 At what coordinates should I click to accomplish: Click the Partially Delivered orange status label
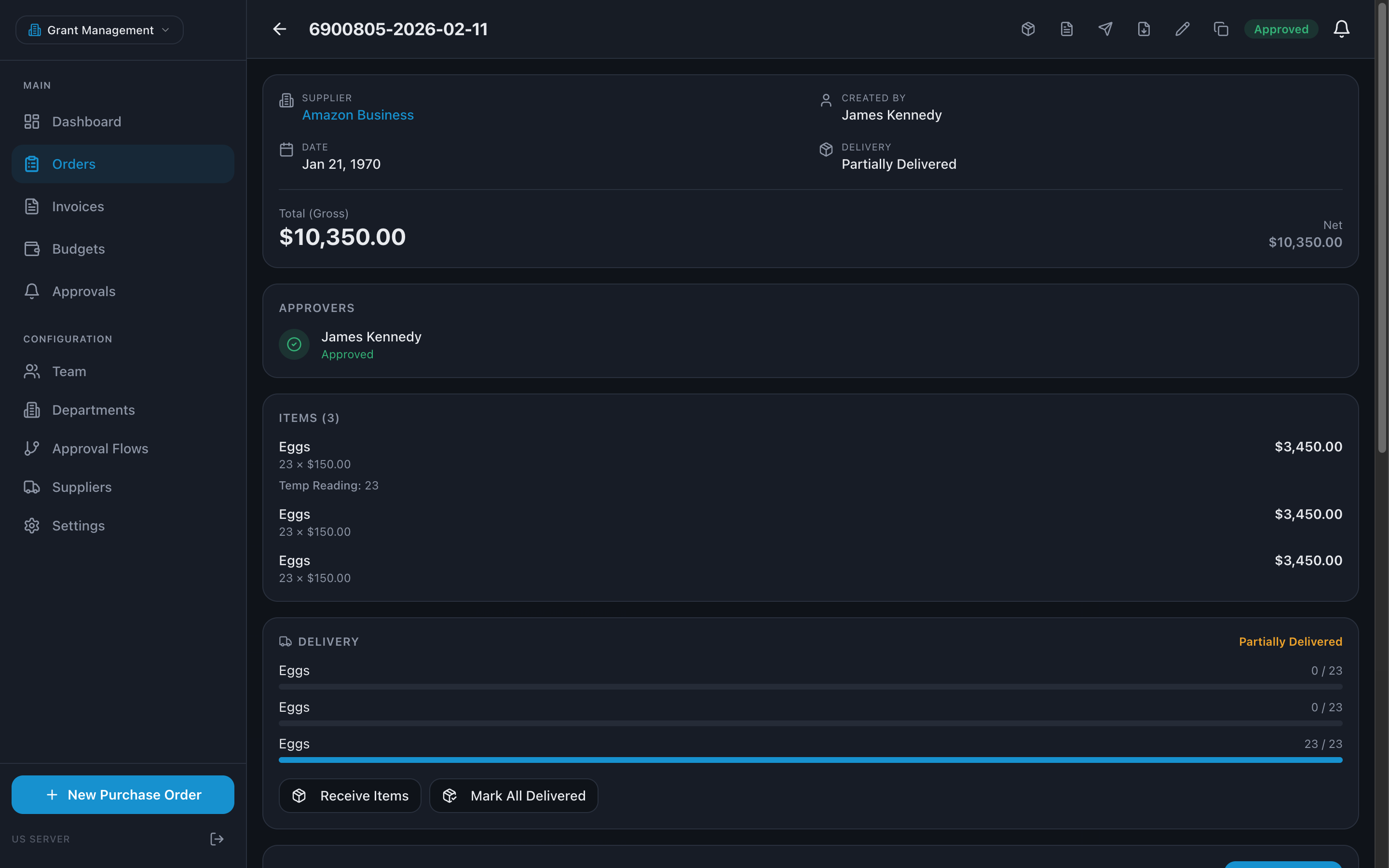click(1290, 642)
